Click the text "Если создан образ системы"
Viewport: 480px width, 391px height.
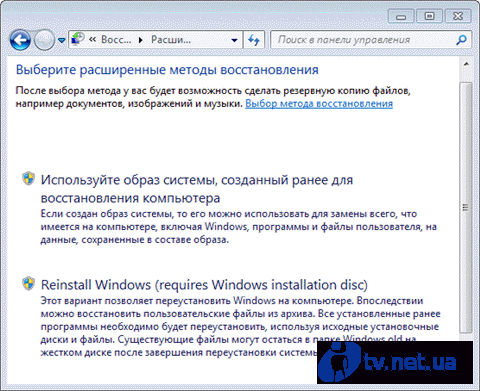[106, 214]
